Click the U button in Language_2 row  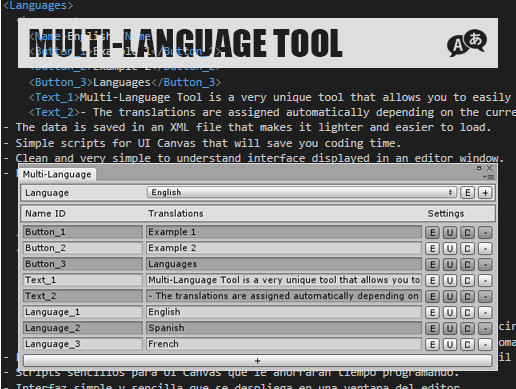[x=450, y=328]
